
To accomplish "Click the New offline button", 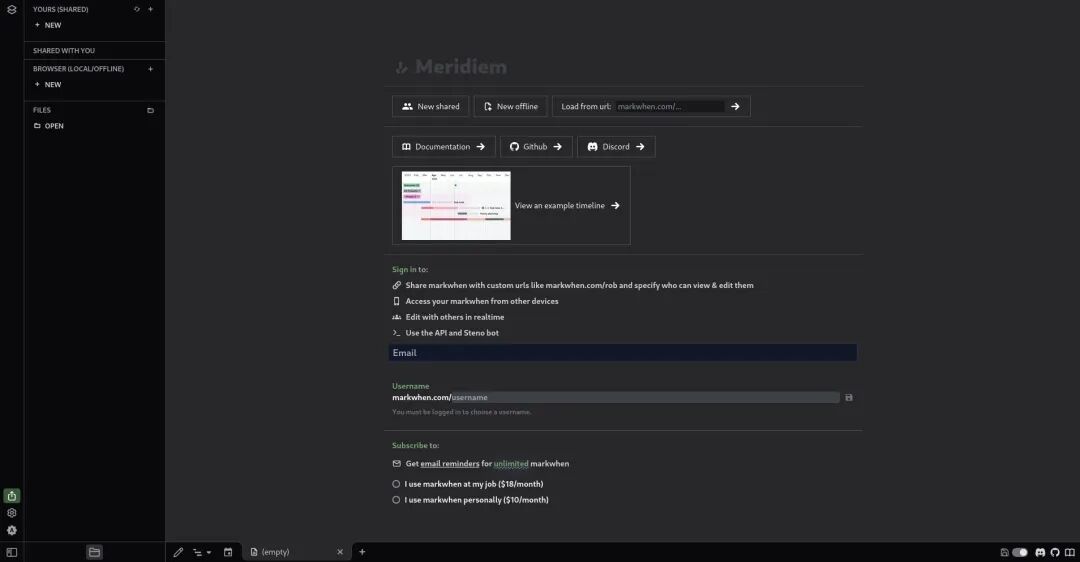I will tap(510, 106).
